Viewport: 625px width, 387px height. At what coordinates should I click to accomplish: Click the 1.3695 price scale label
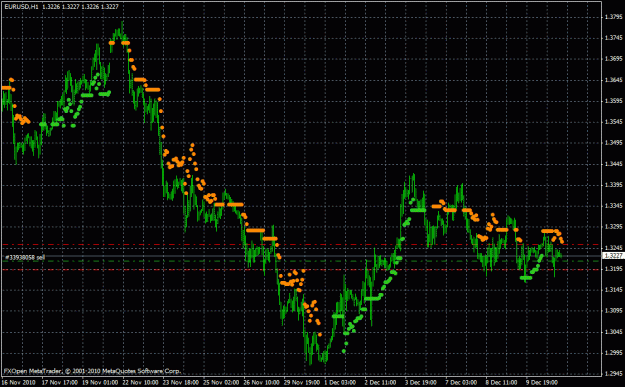pos(613,59)
